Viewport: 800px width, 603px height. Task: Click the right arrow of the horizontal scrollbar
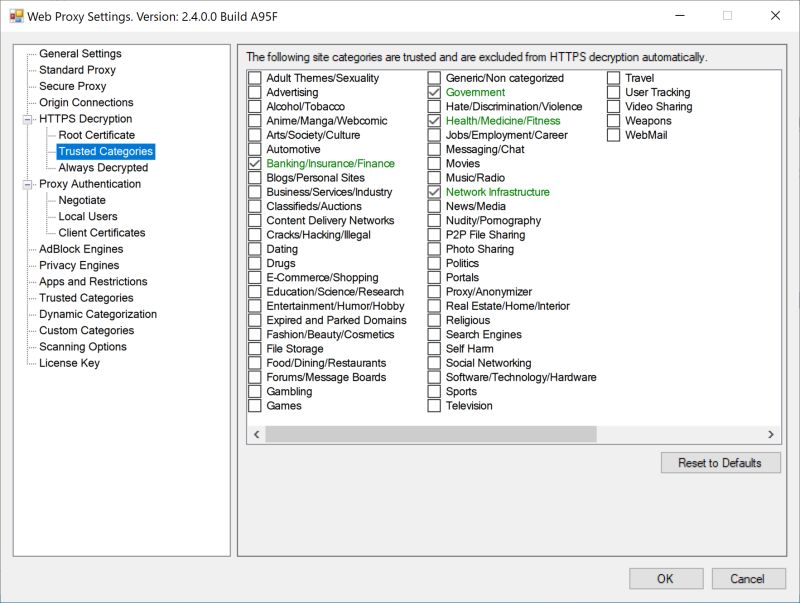[x=771, y=434]
